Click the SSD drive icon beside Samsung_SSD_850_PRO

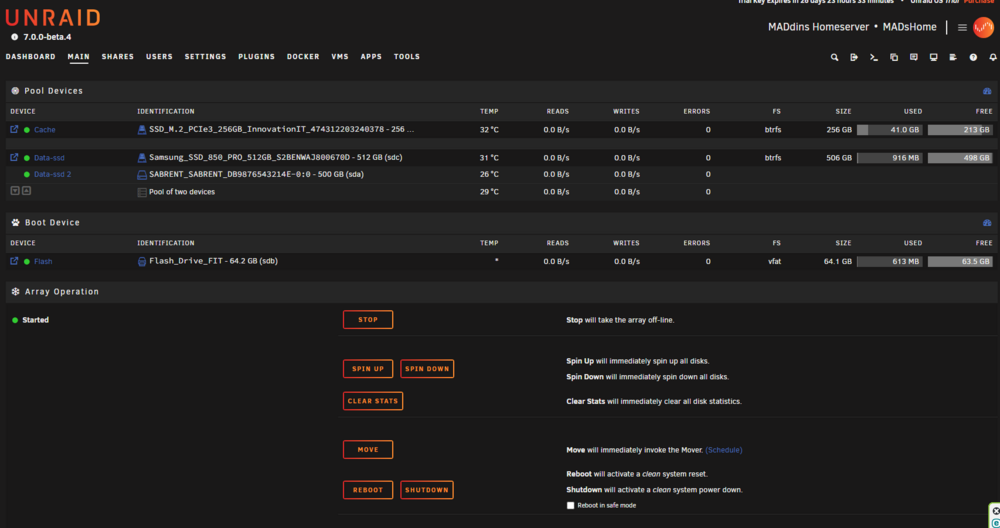(142, 158)
